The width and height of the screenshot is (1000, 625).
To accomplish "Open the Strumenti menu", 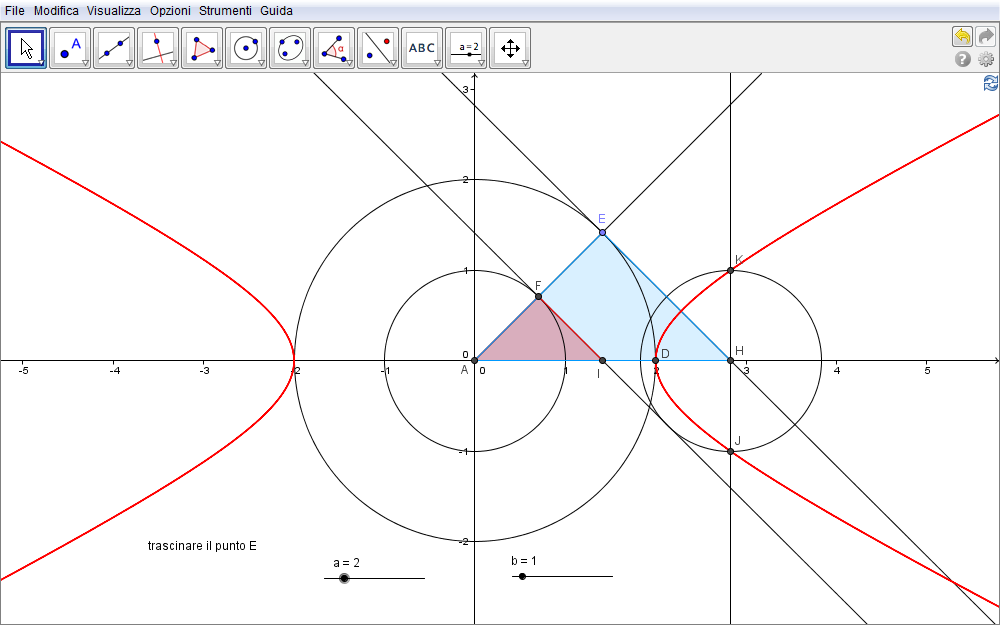I will tap(225, 10).
